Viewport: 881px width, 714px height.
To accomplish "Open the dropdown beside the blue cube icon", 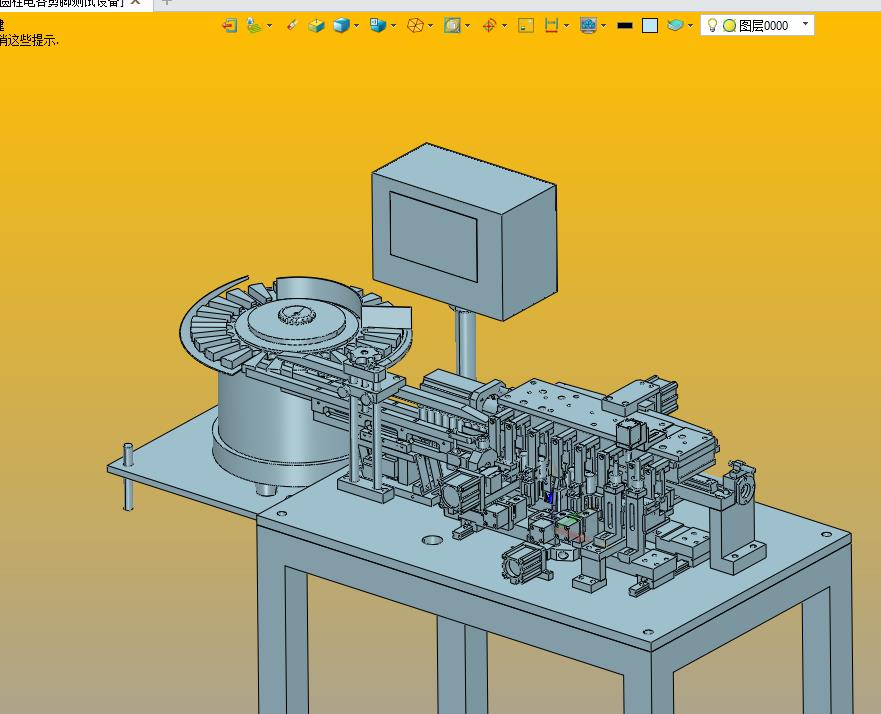I will [x=356, y=25].
